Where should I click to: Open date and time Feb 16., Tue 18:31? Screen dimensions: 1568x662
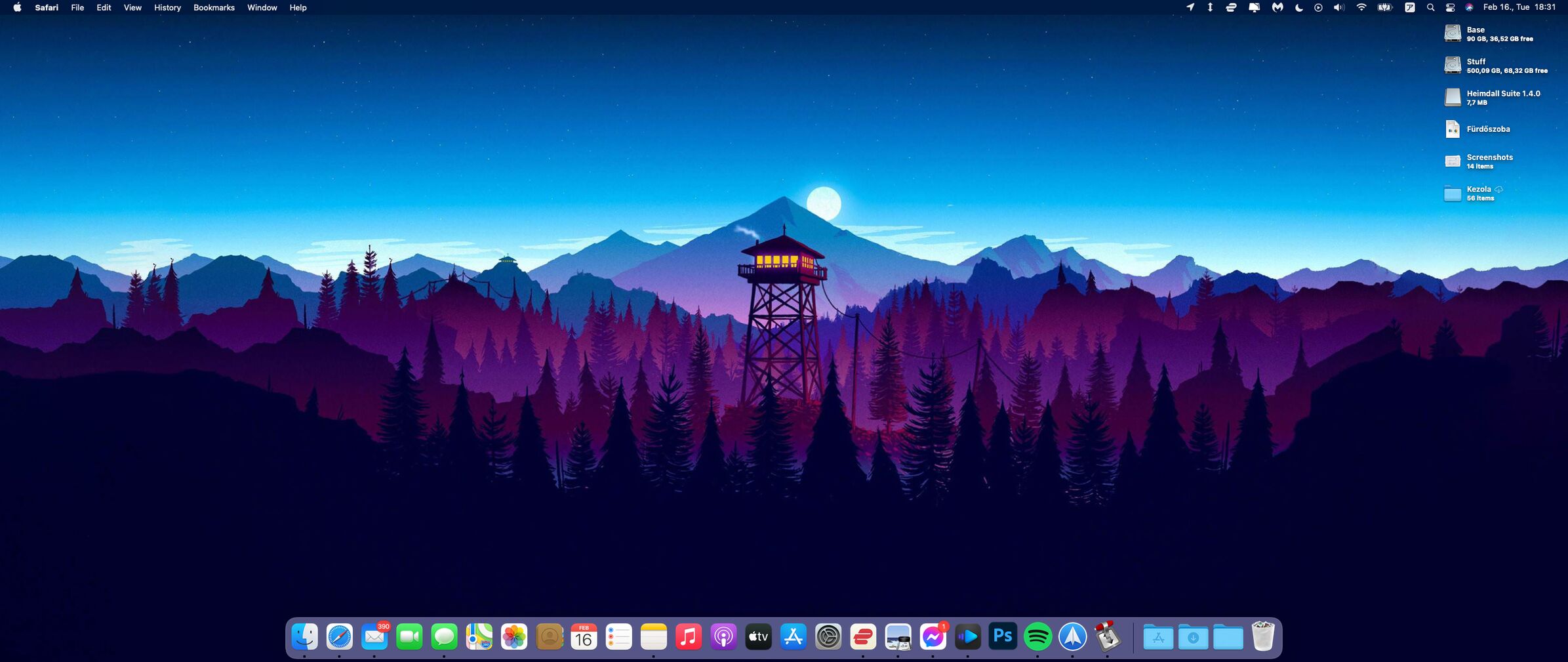pyautogui.click(x=1519, y=7)
